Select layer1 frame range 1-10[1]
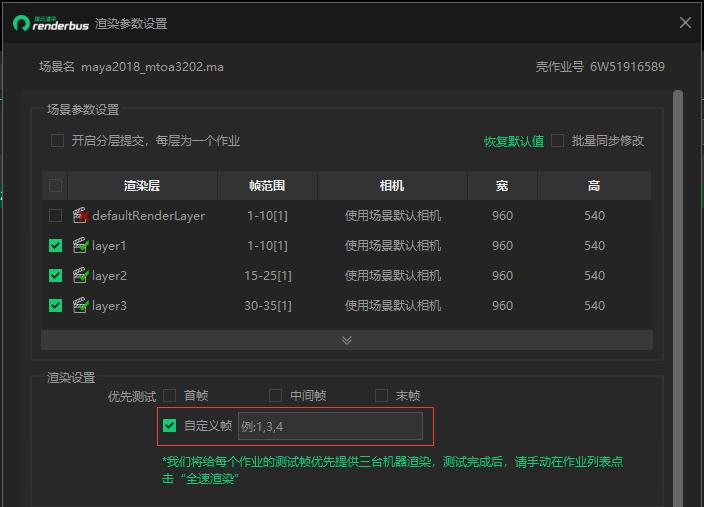The height and width of the screenshot is (507, 704). [x=267, y=246]
